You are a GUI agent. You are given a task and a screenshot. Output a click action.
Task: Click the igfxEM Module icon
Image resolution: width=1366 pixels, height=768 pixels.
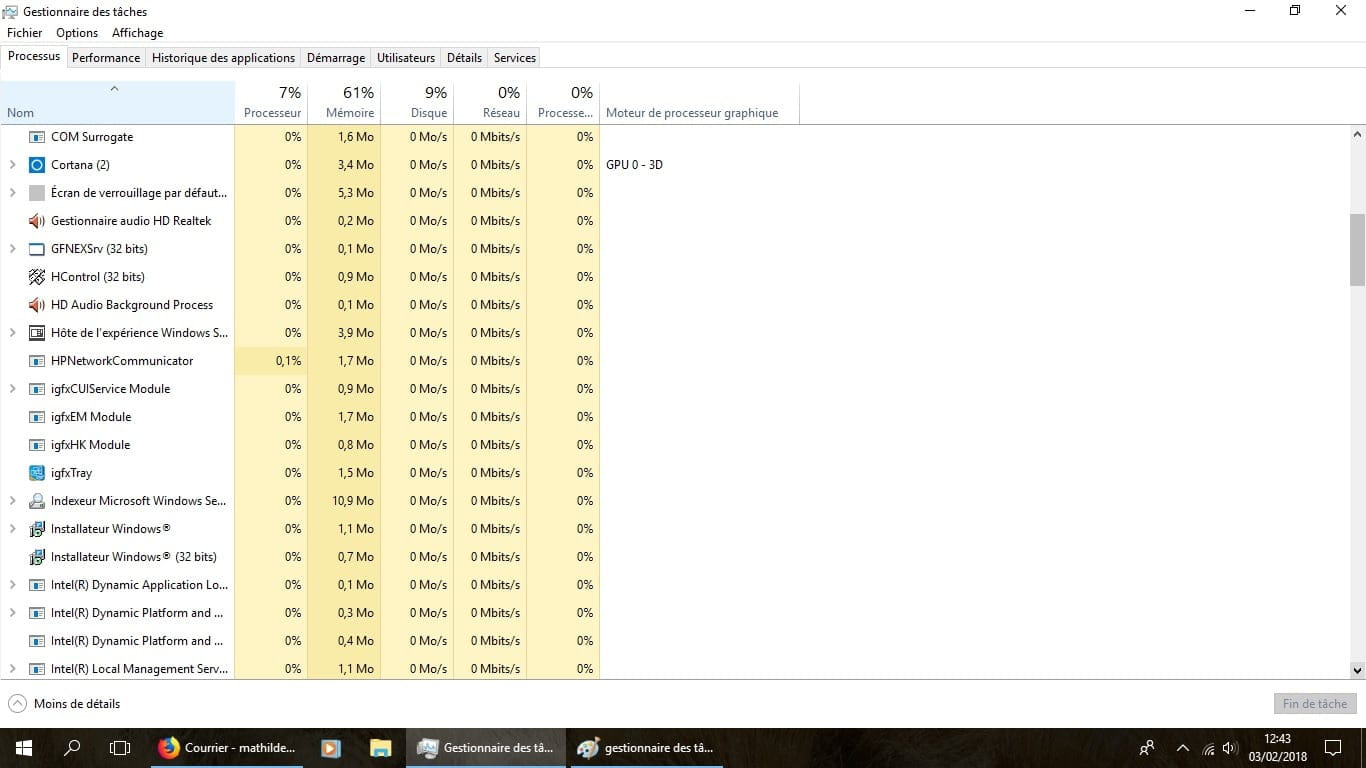click(x=37, y=417)
